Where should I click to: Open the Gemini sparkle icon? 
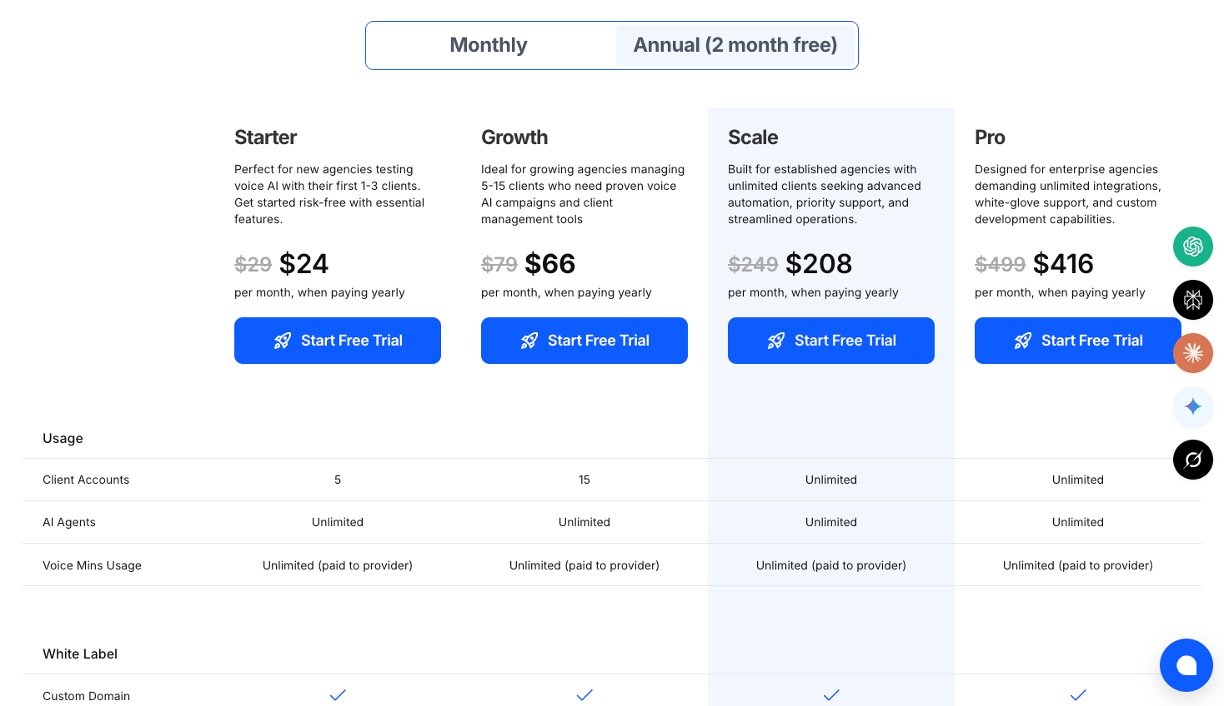coord(1193,407)
